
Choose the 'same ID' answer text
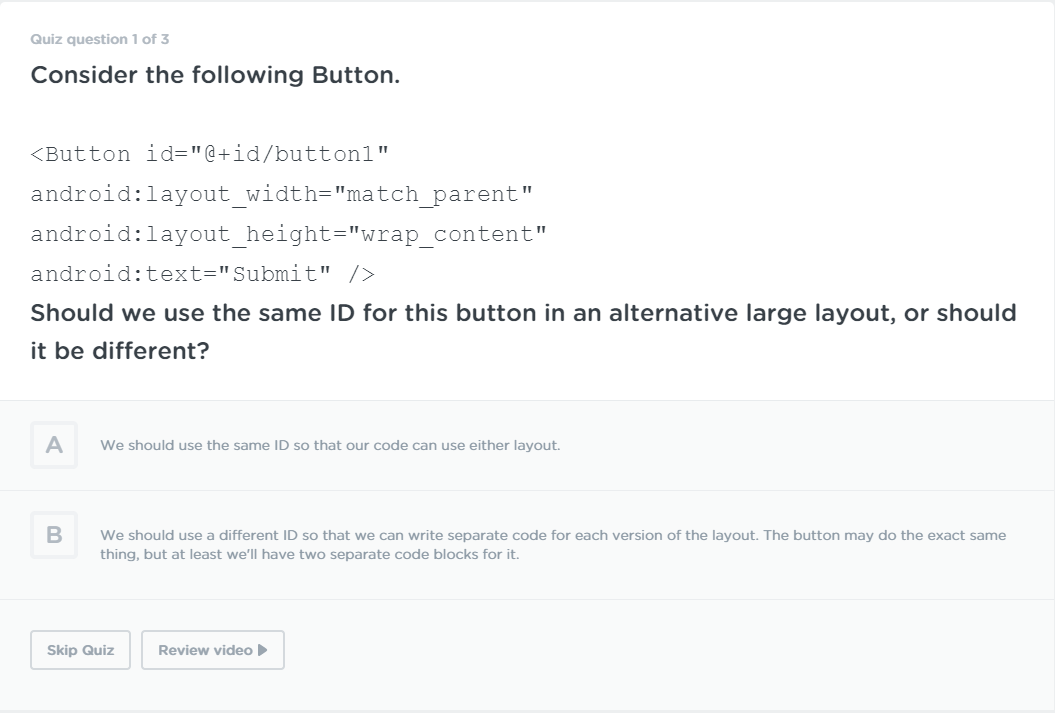tap(330, 446)
